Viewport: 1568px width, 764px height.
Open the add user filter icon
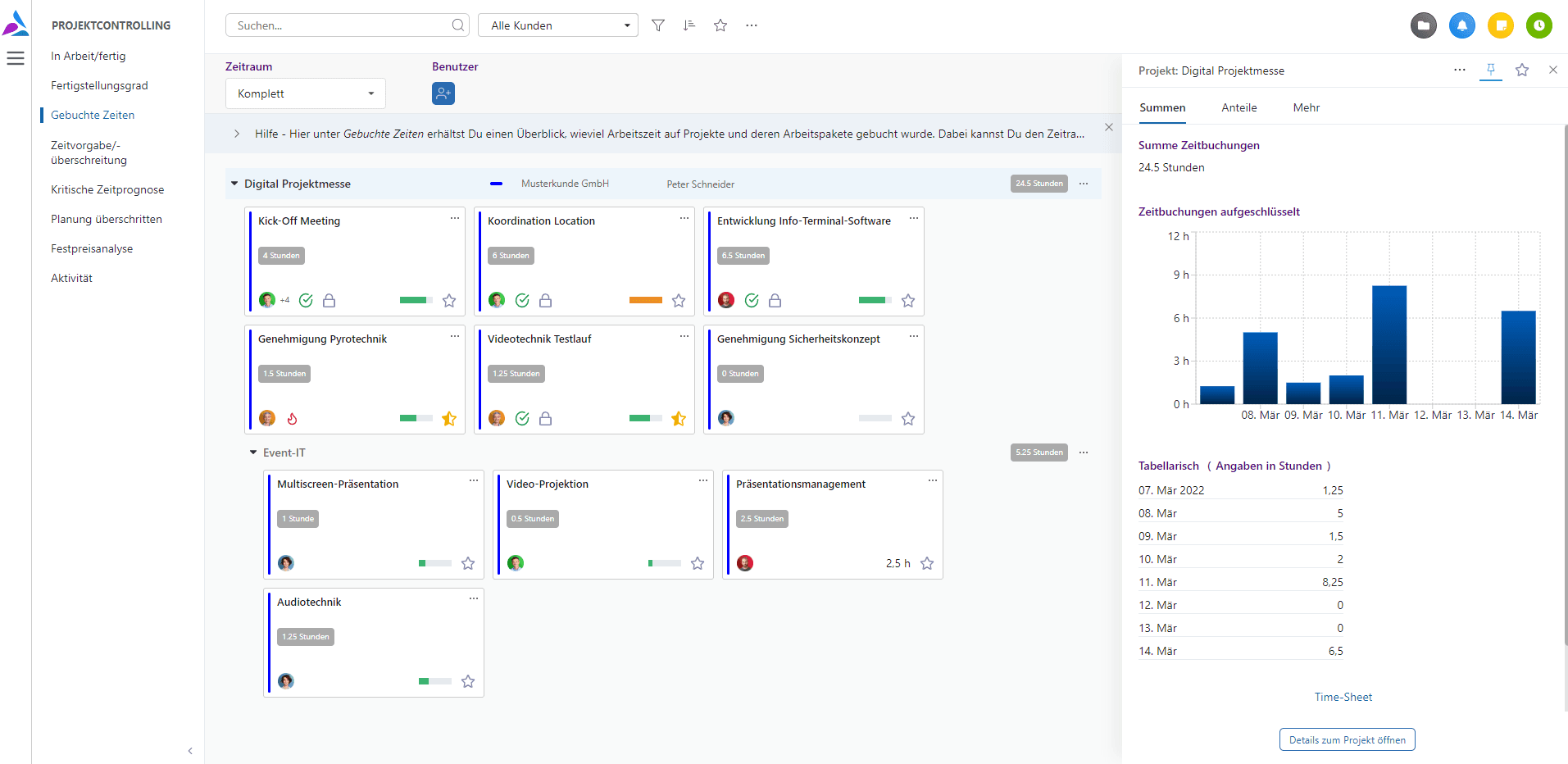tap(443, 93)
